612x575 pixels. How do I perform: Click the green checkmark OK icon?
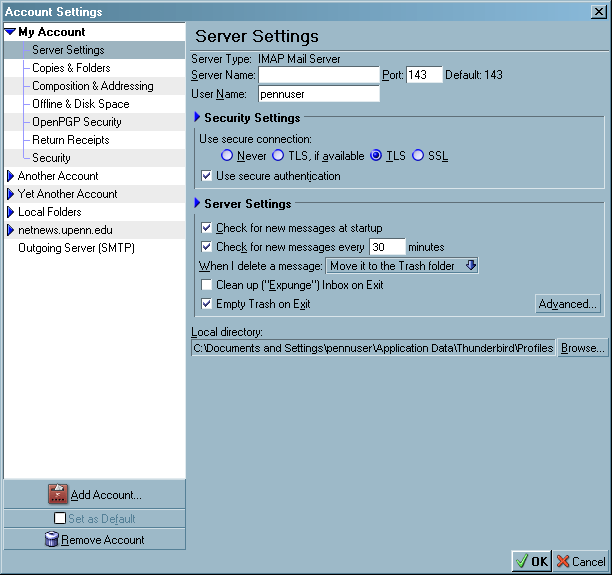pos(522,561)
